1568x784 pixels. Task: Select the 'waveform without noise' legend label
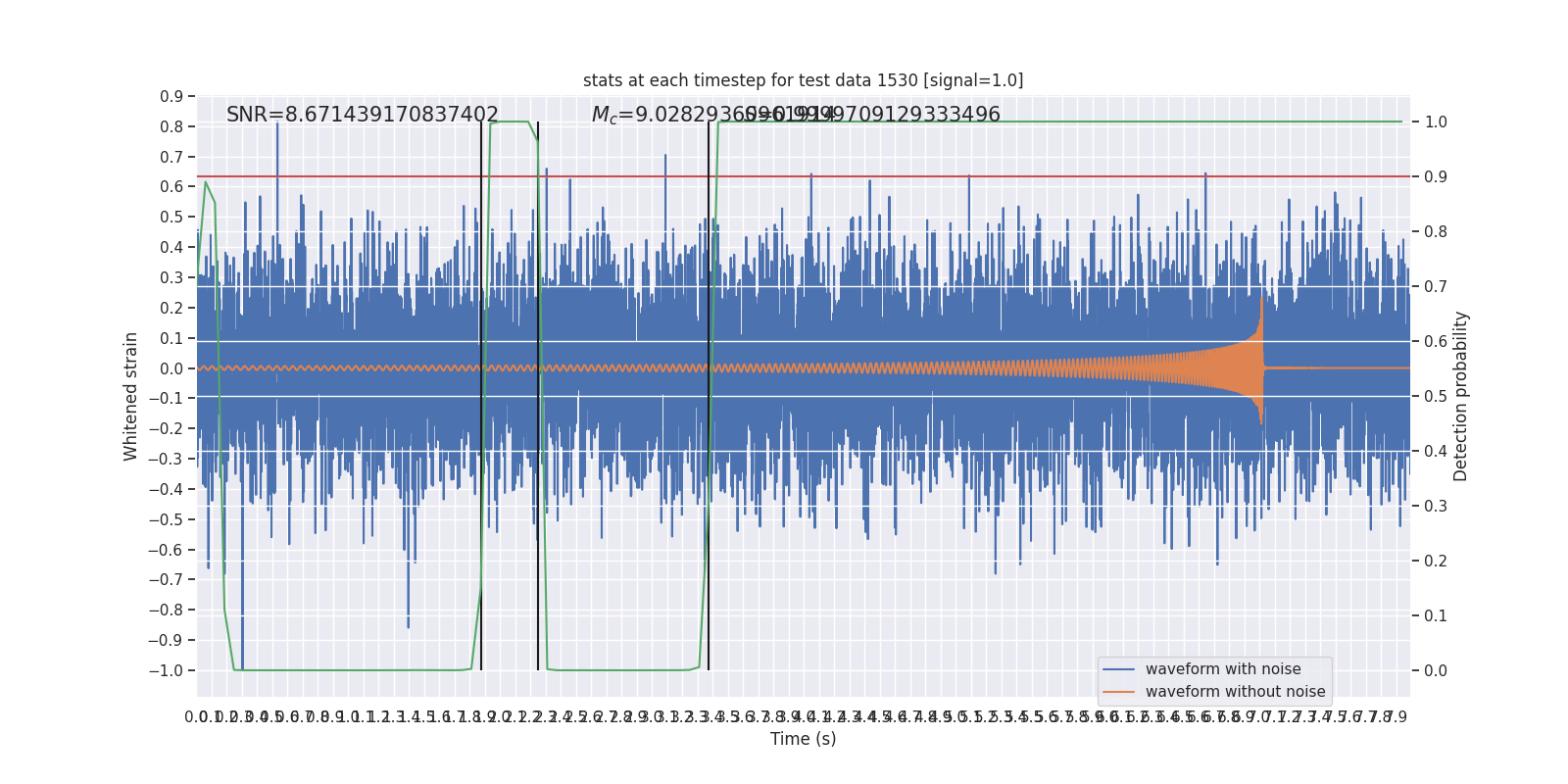point(1235,692)
